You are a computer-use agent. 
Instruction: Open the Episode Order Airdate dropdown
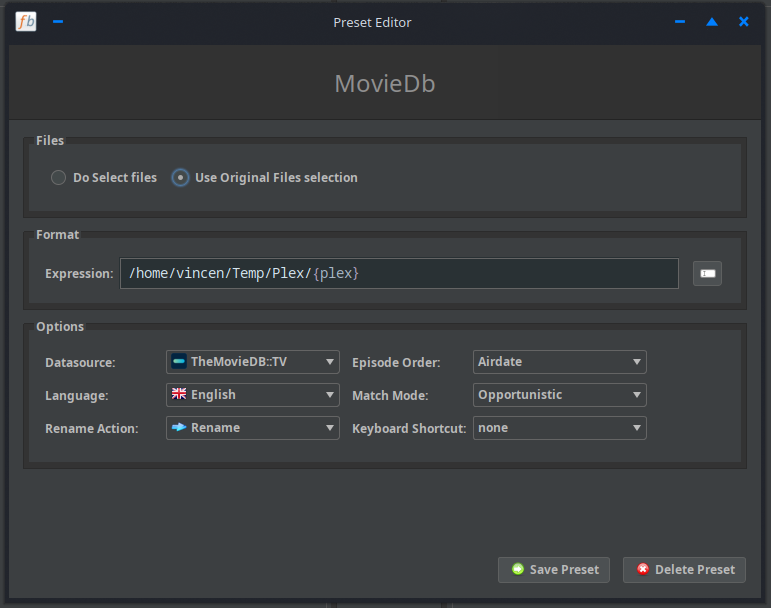(560, 362)
